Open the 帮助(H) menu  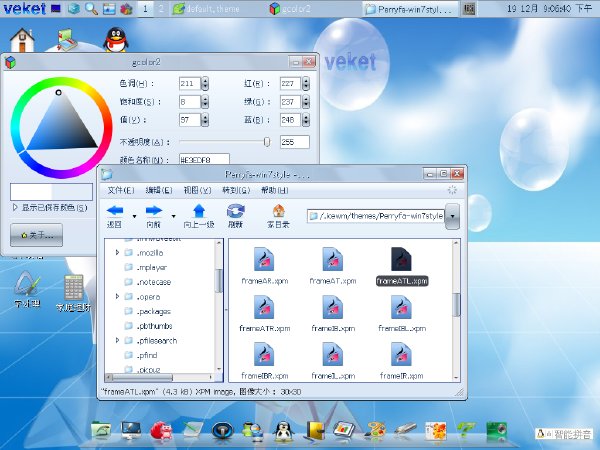click(274, 190)
